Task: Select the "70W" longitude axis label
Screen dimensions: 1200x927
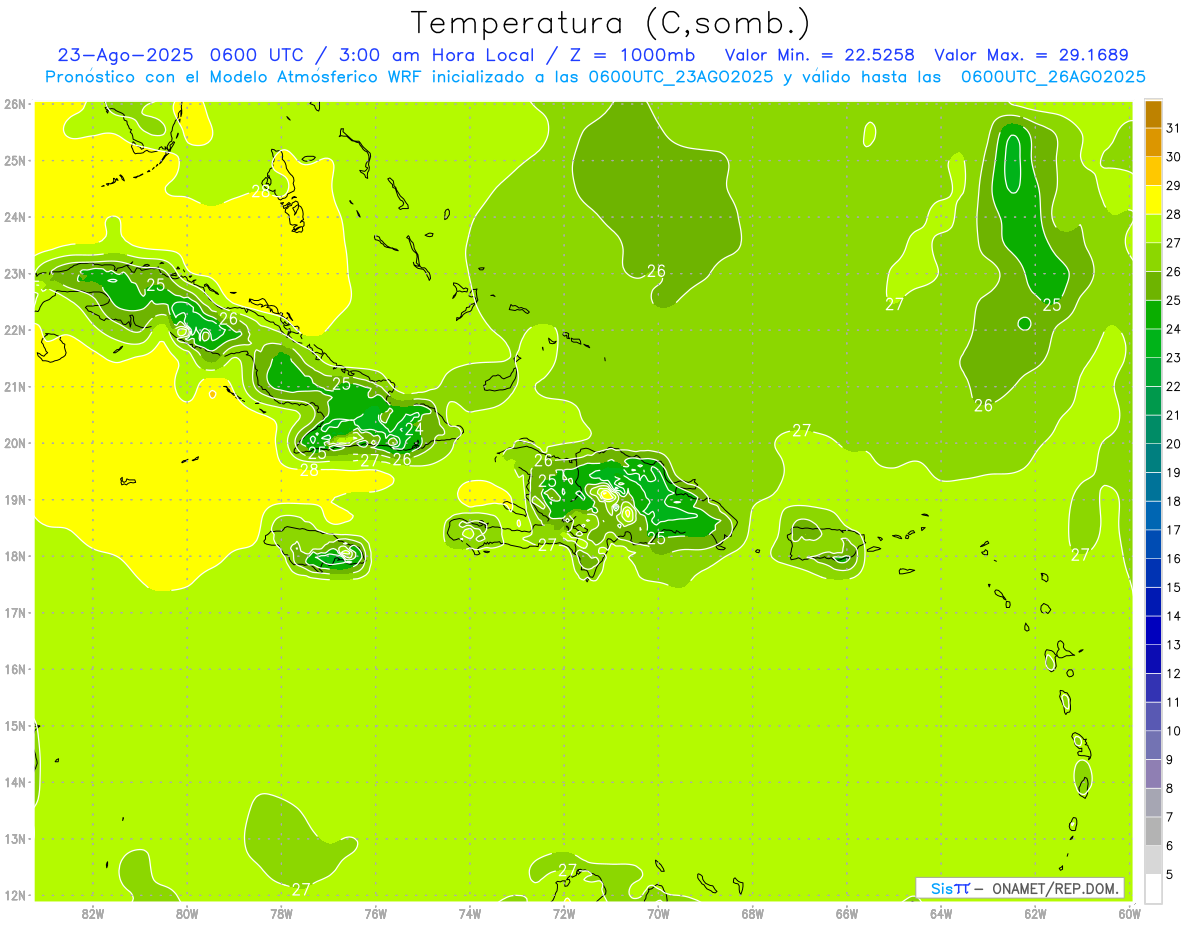Action: coord(658,913)
